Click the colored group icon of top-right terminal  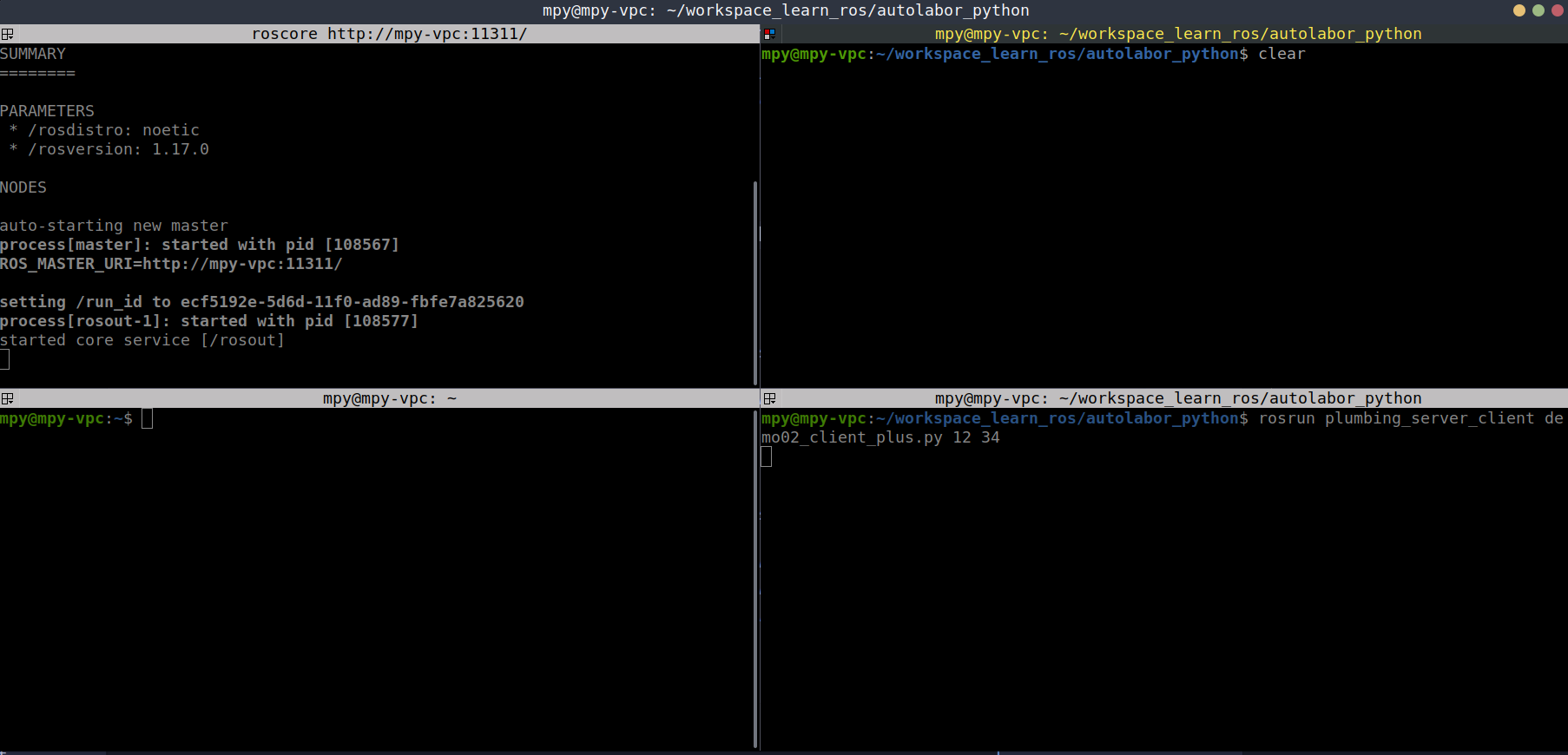point(769,34)
